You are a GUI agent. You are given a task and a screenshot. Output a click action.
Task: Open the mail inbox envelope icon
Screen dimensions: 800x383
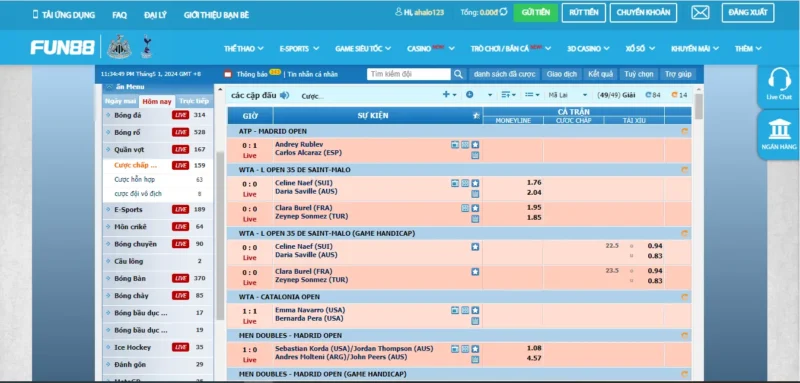coord(700,12)
